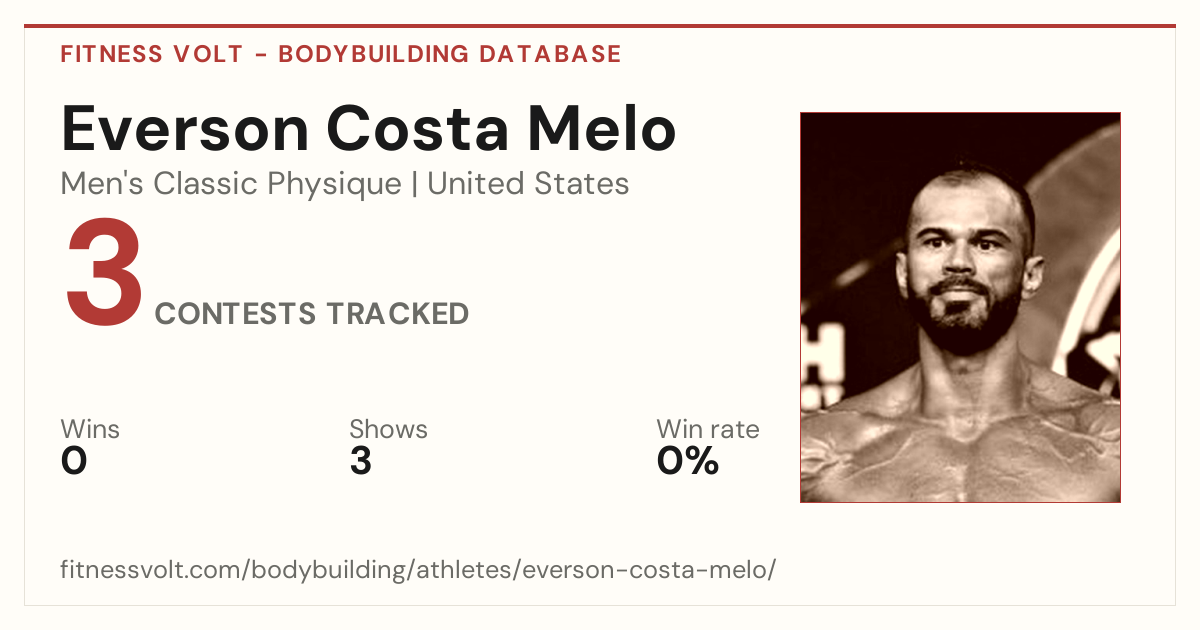Click the Shows stat label
Screen dimensions: 1200x630
click(388, 429)
